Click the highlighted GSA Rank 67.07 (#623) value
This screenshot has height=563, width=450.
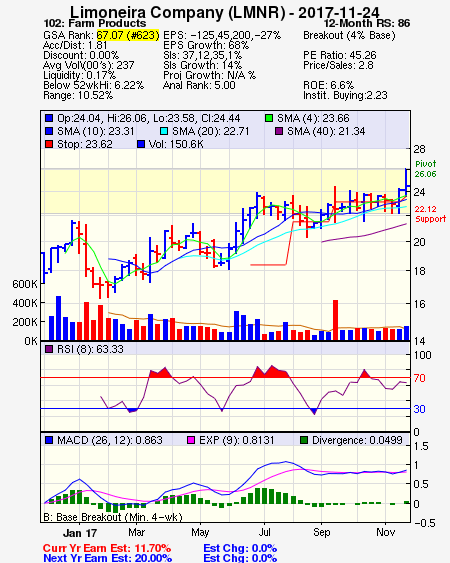pyautogui.click(x=128, y=35)
